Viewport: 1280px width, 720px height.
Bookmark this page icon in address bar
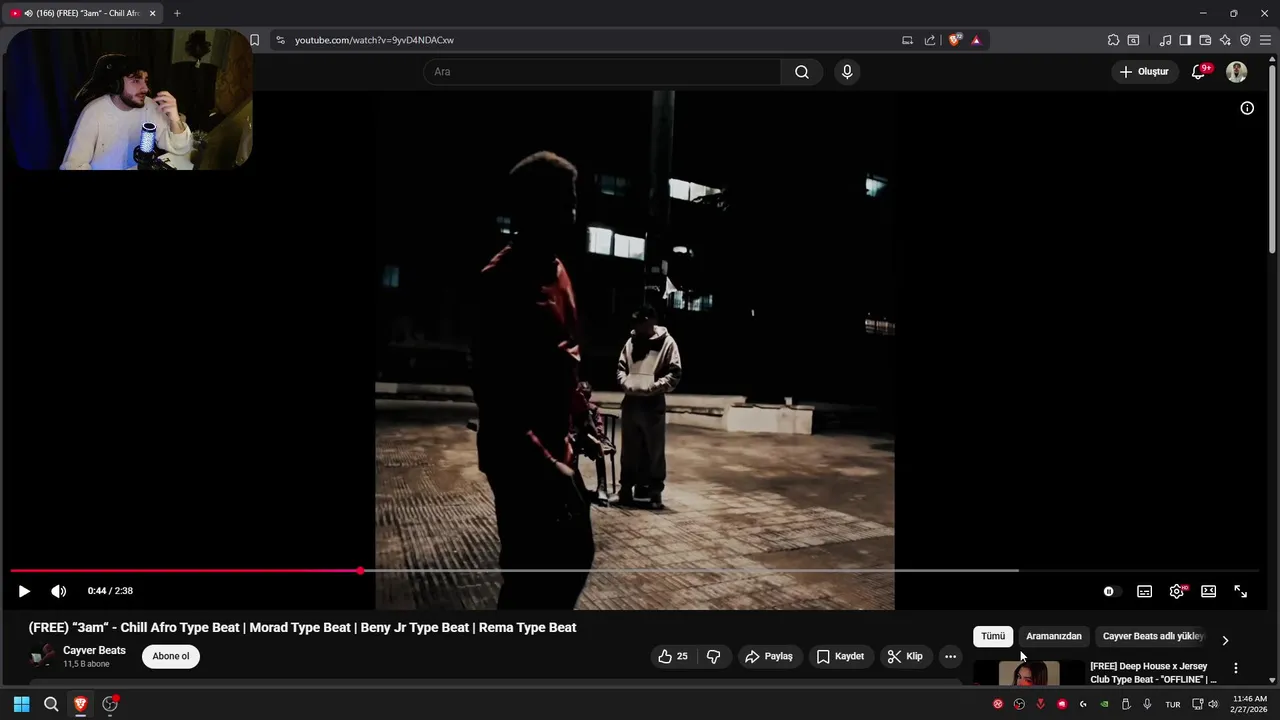[254, 40]
